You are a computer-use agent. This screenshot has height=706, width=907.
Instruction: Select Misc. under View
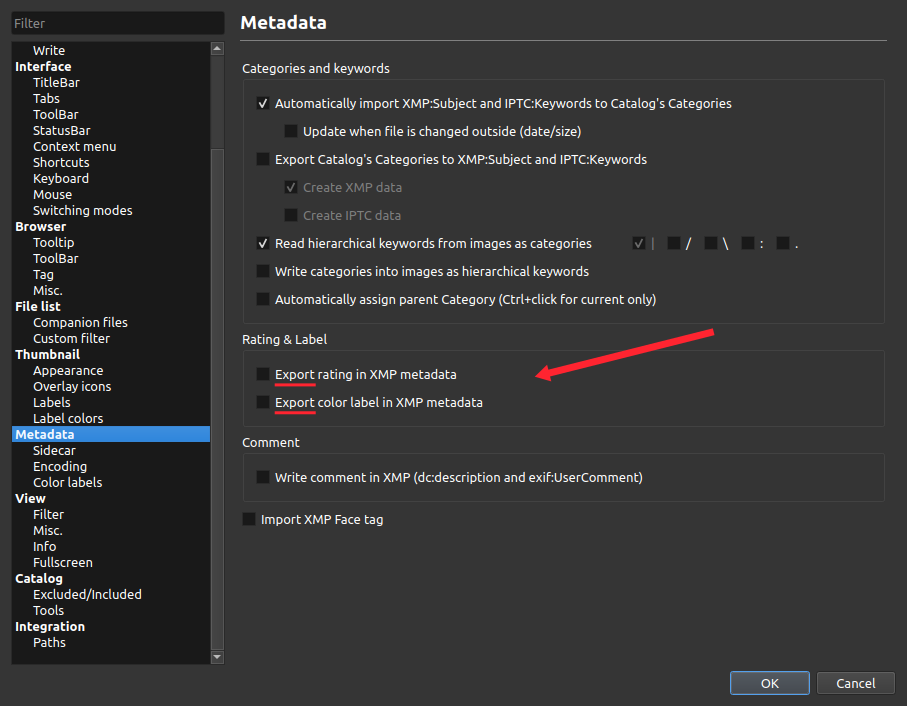47,530
